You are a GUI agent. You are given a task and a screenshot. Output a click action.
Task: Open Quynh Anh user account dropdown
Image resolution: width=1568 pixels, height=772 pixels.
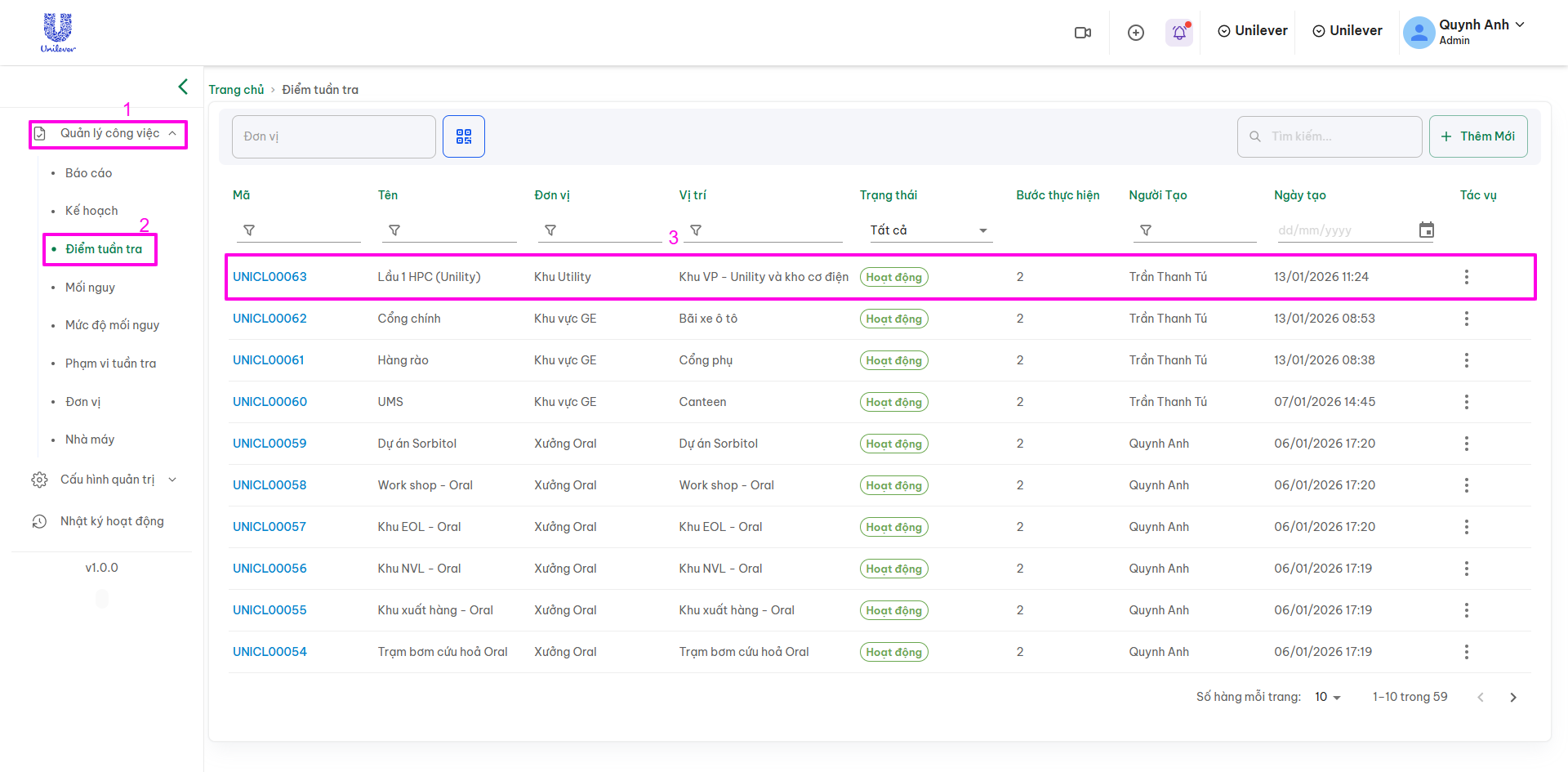click(x=1464, y=32)
